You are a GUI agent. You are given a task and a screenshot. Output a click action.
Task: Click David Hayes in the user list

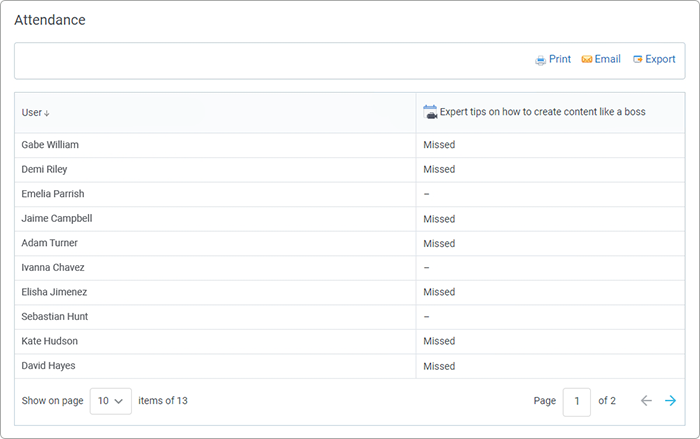pos(48,366)
